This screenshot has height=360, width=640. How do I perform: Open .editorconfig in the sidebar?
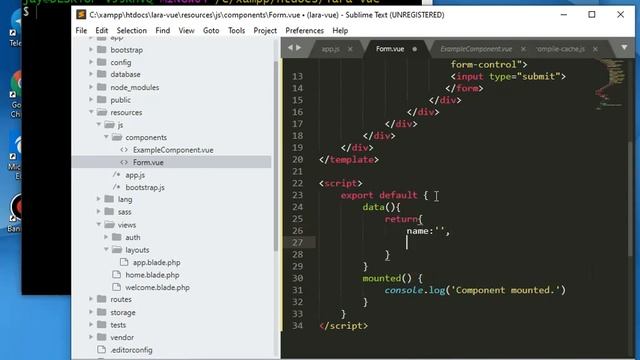pos(131,350)
